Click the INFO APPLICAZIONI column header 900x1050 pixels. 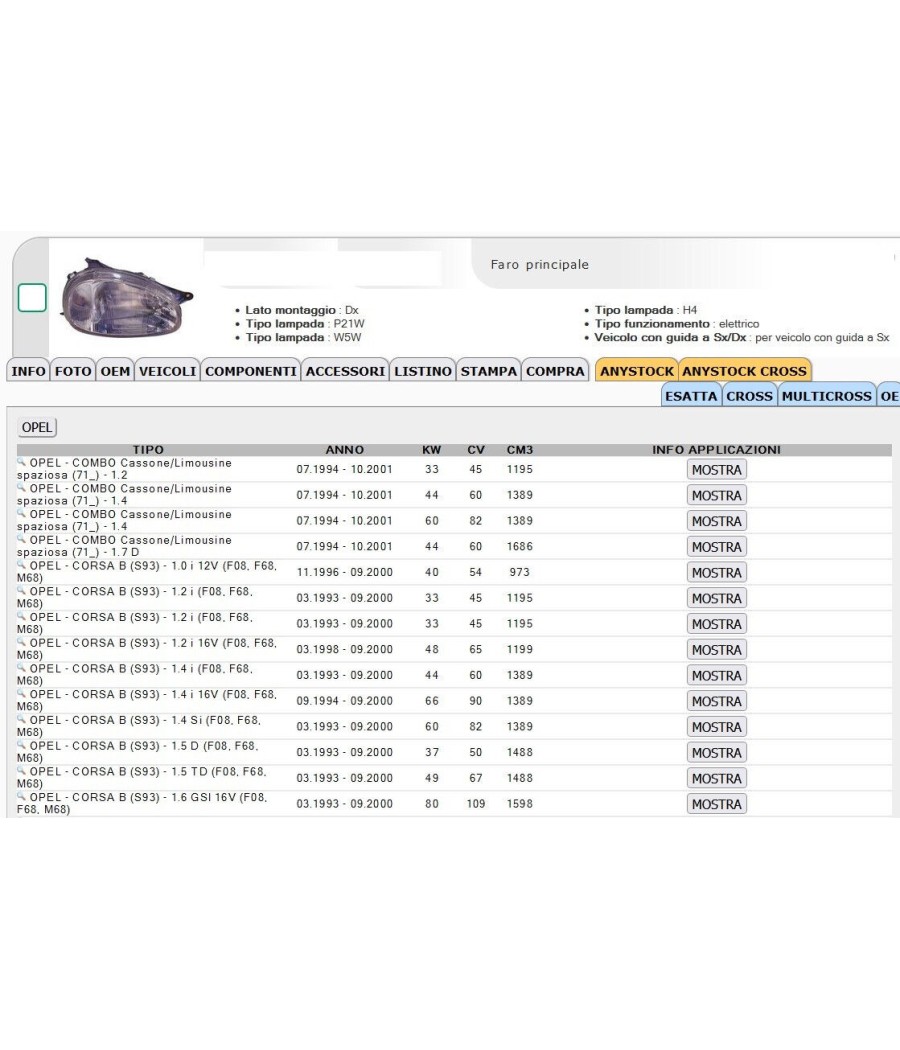coord(717,450)
